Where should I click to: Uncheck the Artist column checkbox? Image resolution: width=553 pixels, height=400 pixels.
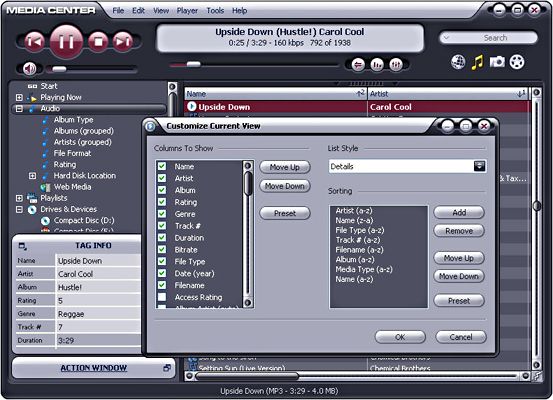coord(162,178)
